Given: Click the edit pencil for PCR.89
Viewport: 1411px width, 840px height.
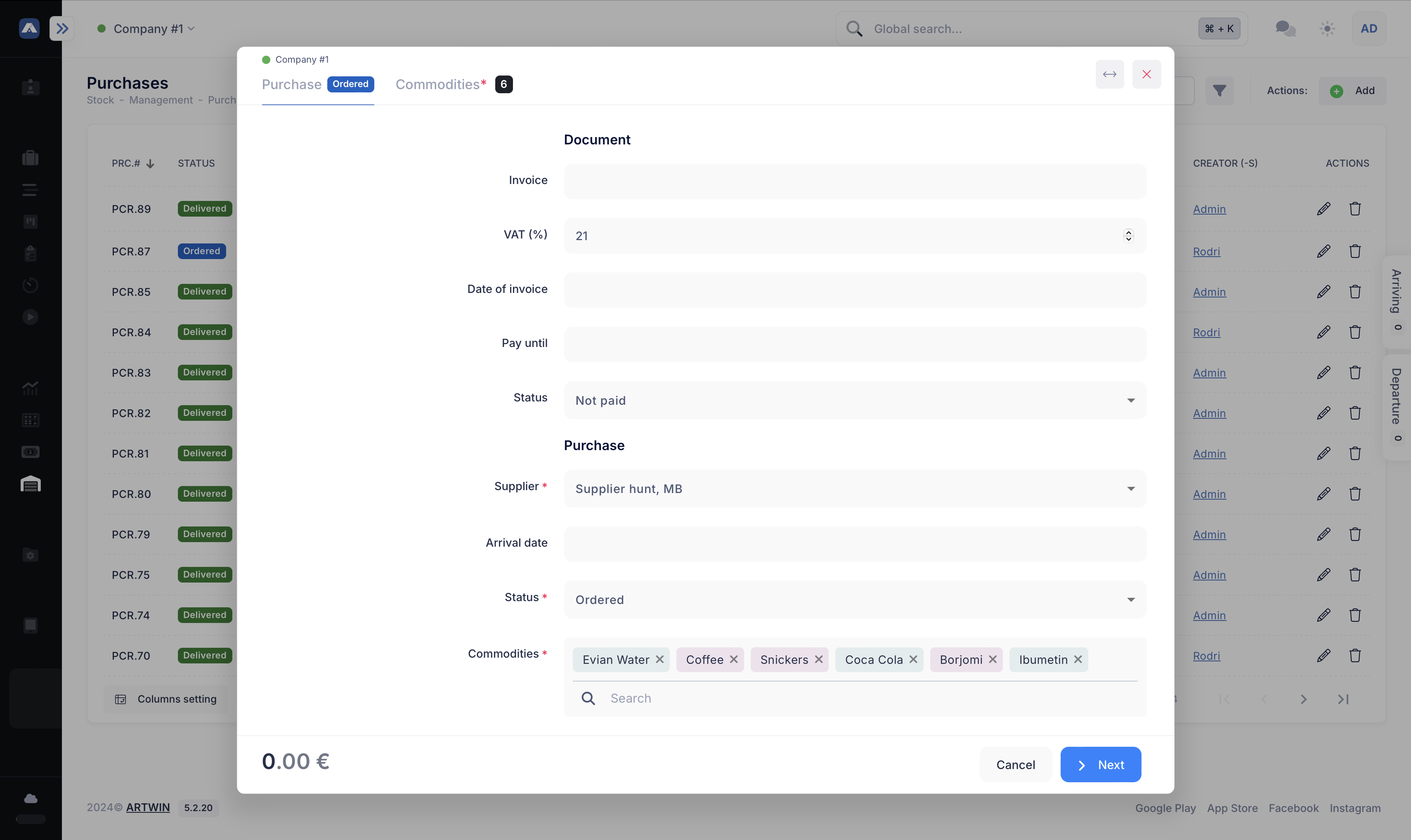Looking at the screenshot, I should pos(1323,209).
